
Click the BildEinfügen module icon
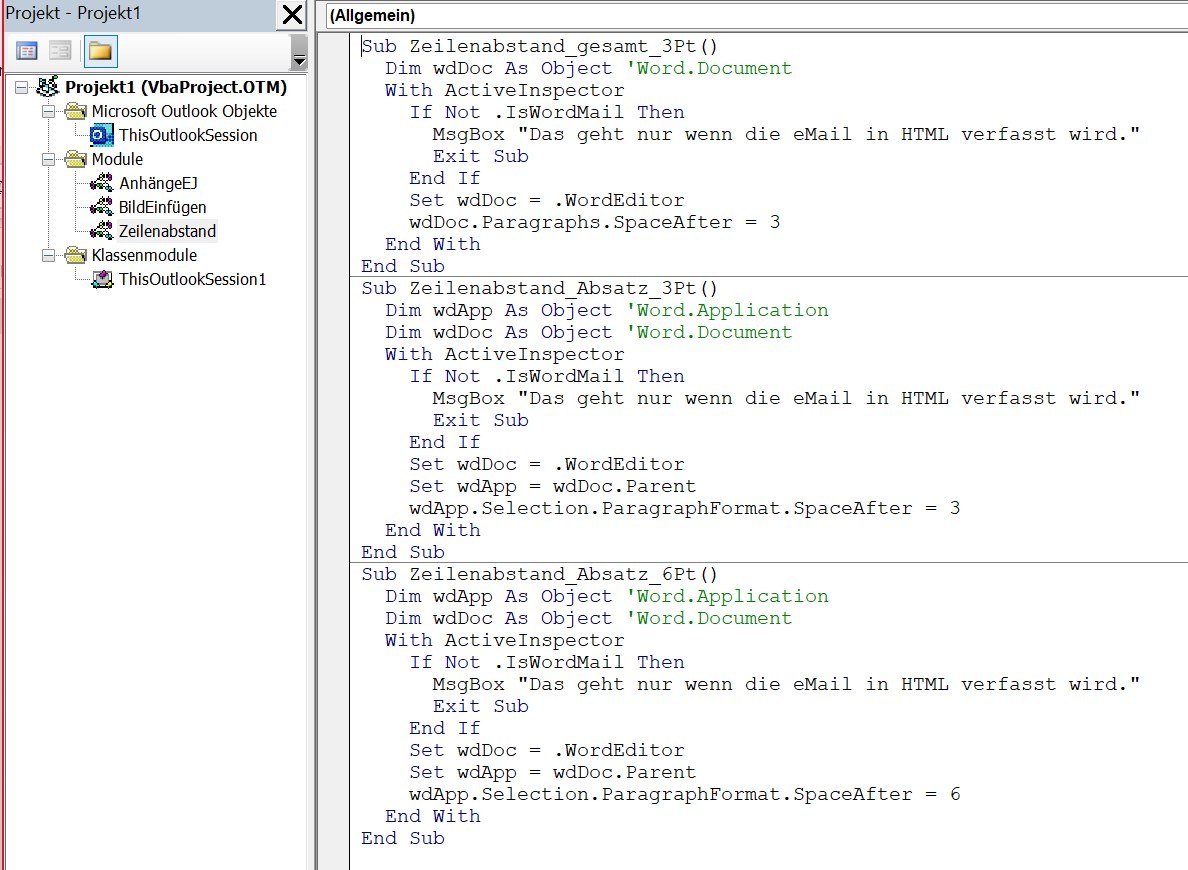(101, 207)
